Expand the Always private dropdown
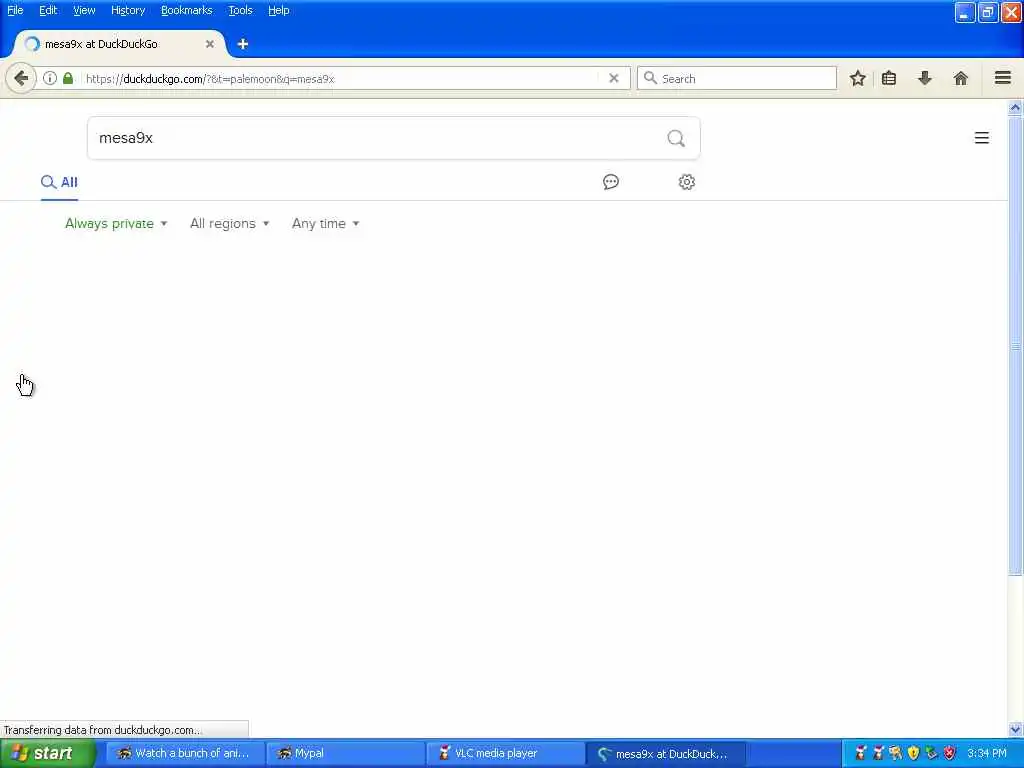The image size is (1024, 768). click(116, 223)
